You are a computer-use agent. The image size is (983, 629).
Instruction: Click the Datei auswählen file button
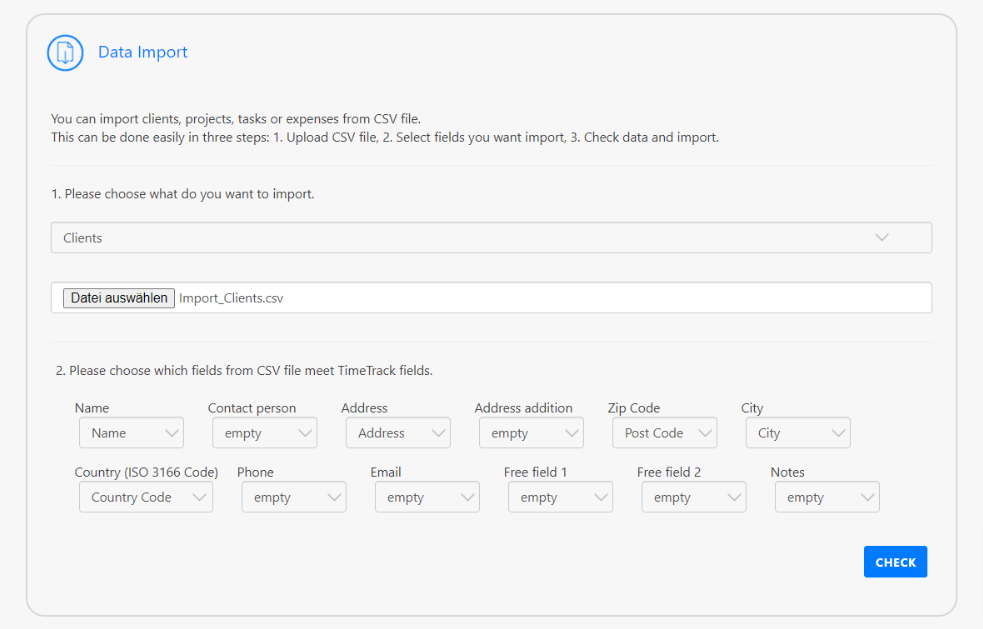click(x=119, y=298)
